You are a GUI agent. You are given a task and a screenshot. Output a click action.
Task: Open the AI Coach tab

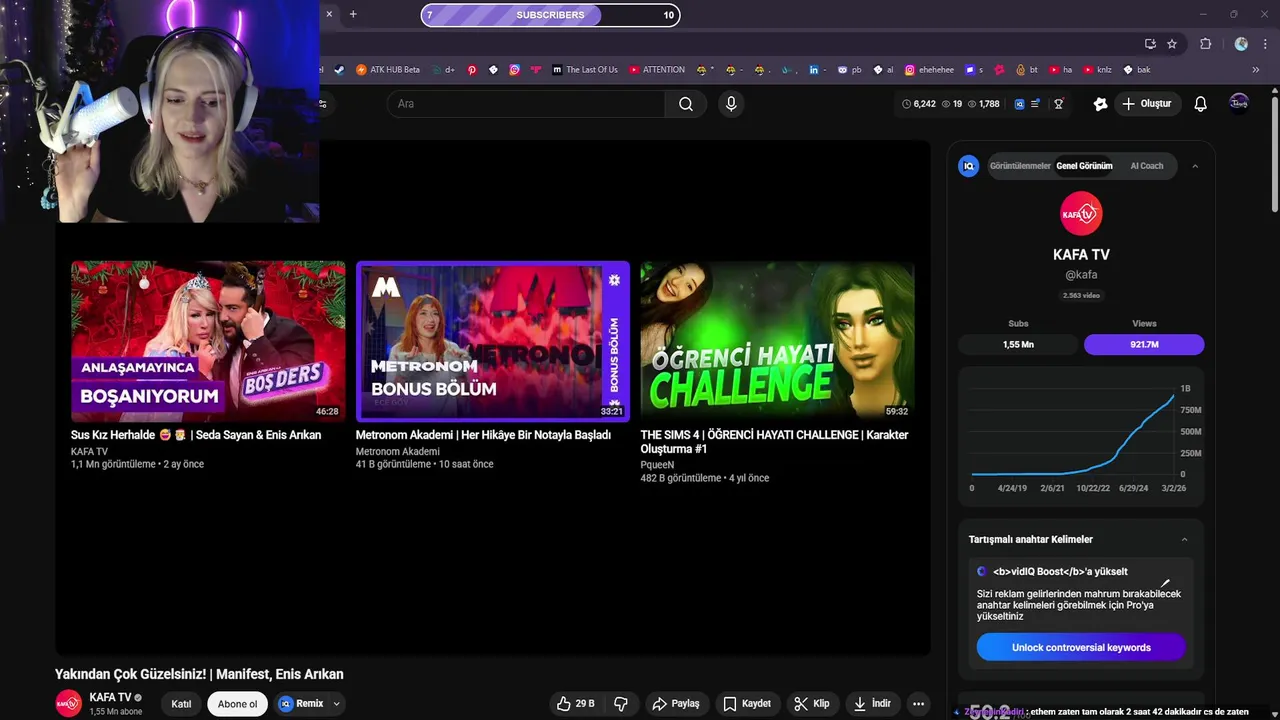tap(1147, 166)
